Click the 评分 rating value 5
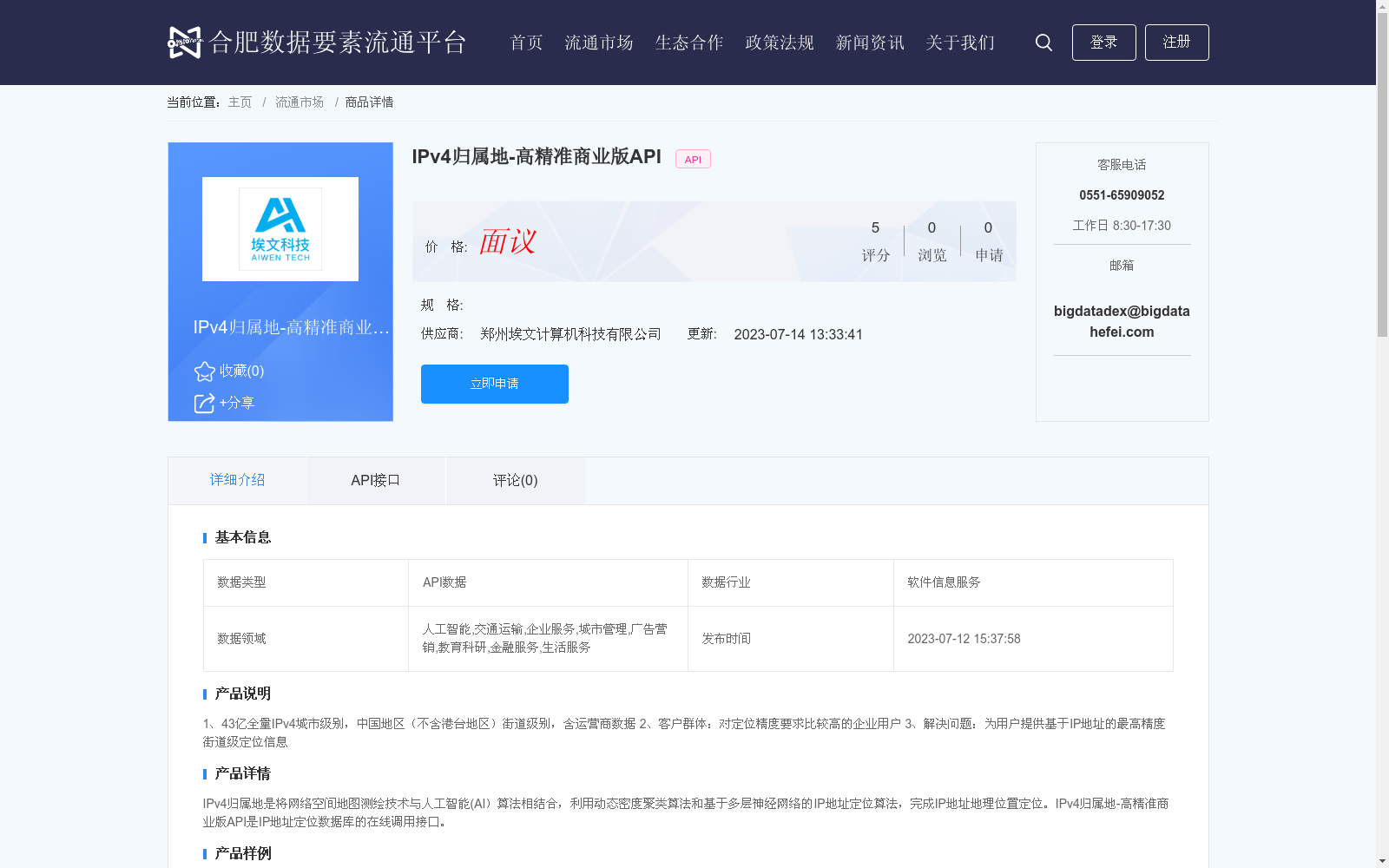Image resolution: width=1389 pixels, height=868 pixels. (875, 227)
